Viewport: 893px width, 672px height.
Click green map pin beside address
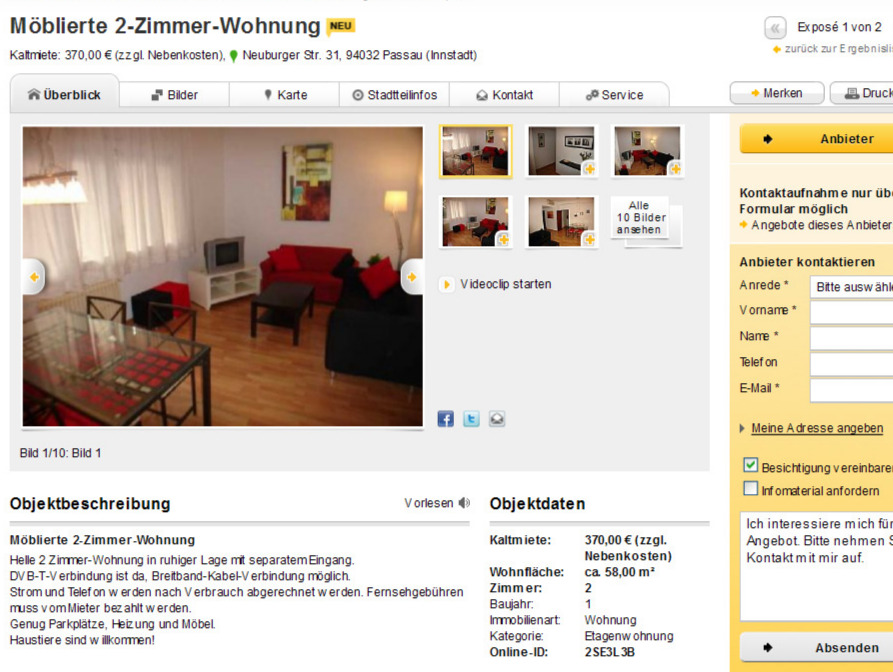coord(234,56)
